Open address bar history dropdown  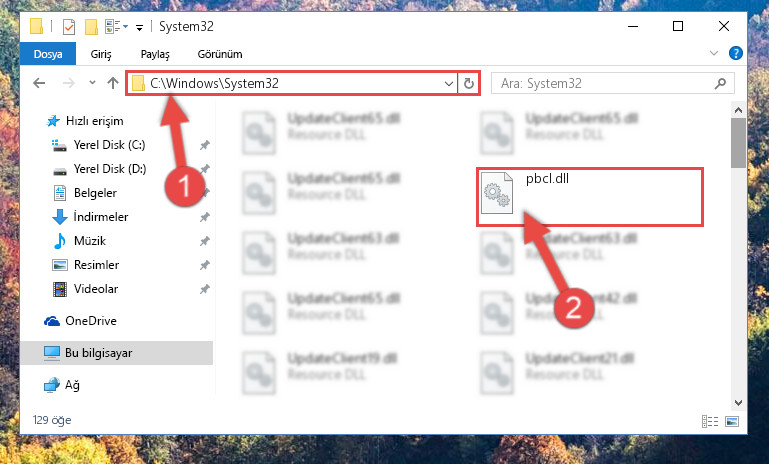(x=449, y=83)
